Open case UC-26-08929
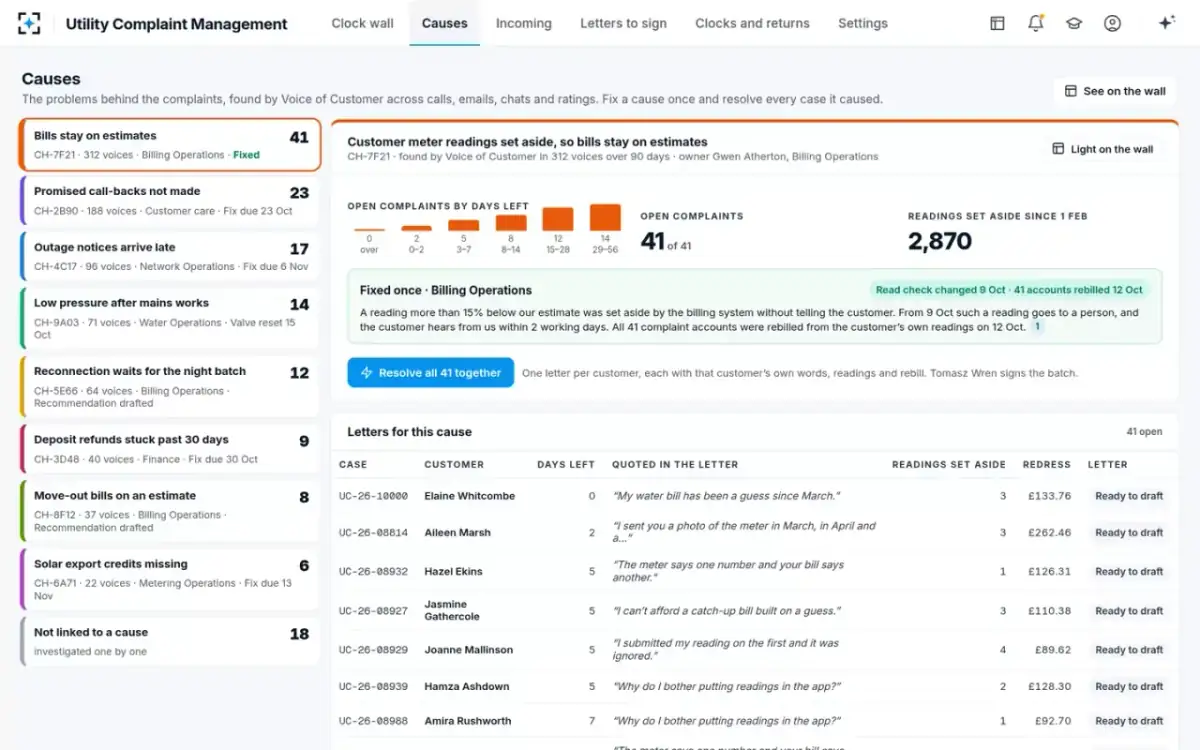 tap(373, 650)
